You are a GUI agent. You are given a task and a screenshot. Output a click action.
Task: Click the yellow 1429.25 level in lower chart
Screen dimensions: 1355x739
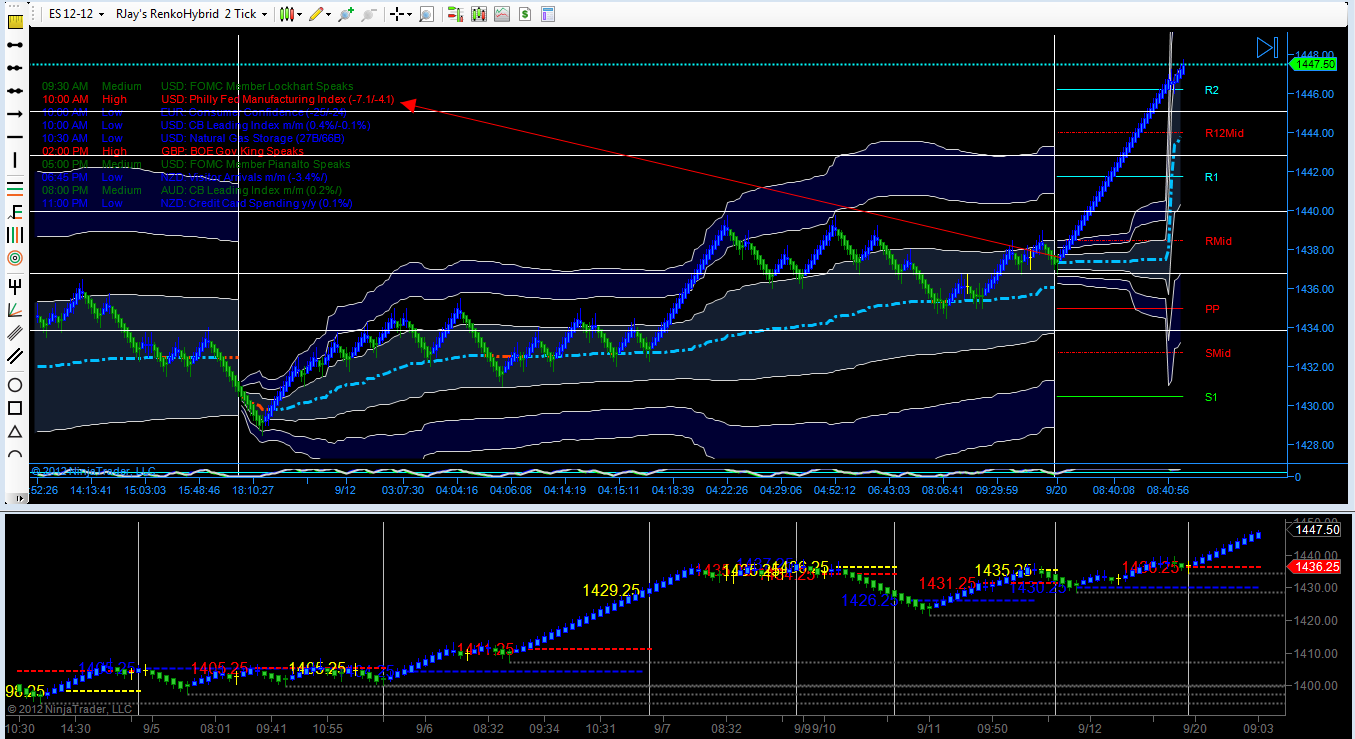[x=612, y=591]
